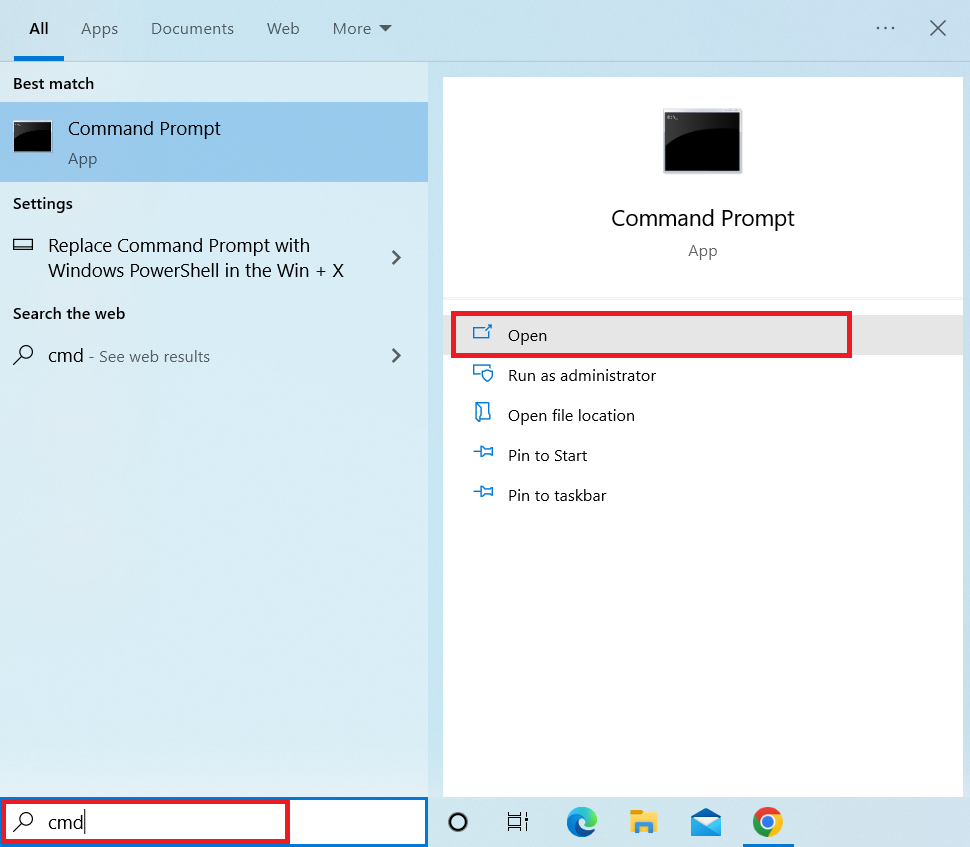
Task: Launch the Mail app from the taskbar
Action: pos(705,822)
